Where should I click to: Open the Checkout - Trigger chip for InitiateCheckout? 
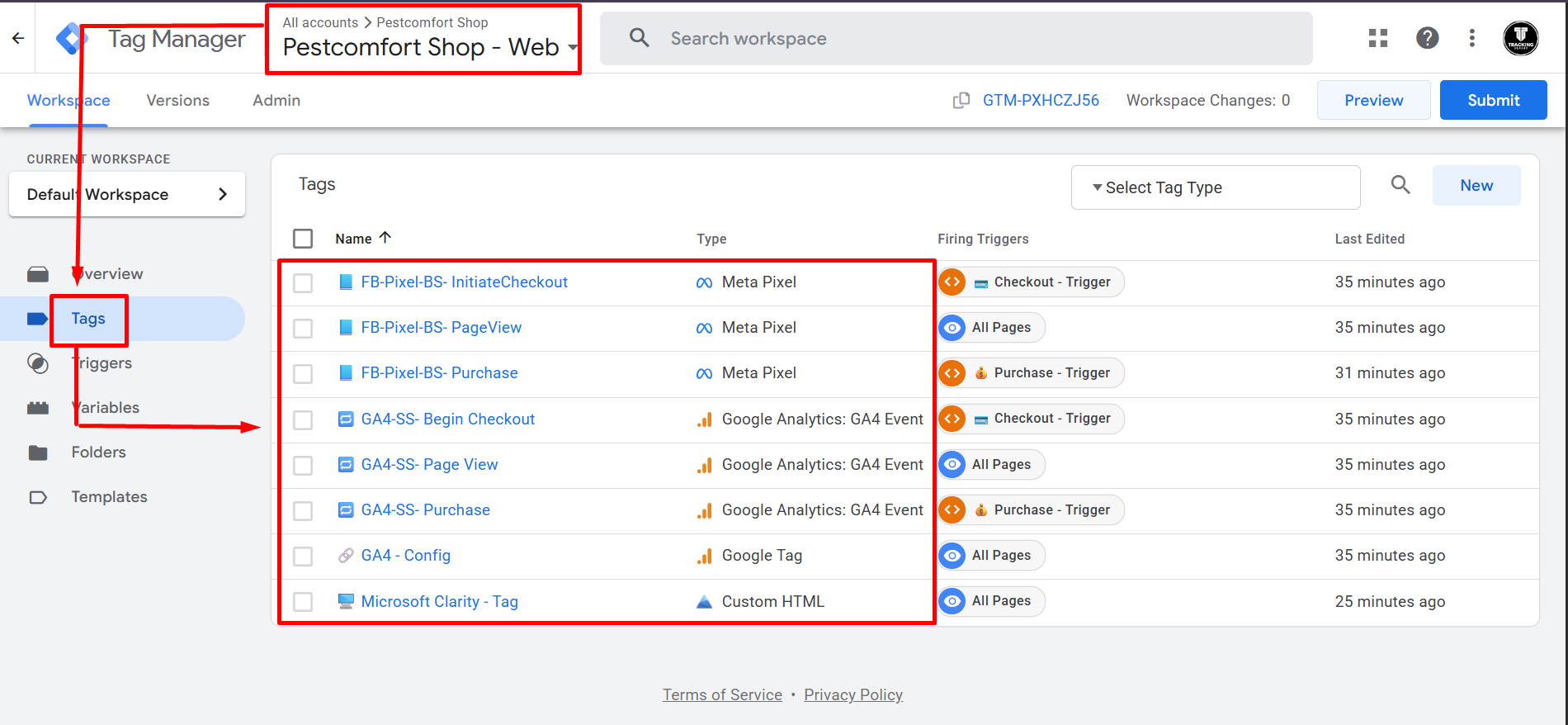1032,282
